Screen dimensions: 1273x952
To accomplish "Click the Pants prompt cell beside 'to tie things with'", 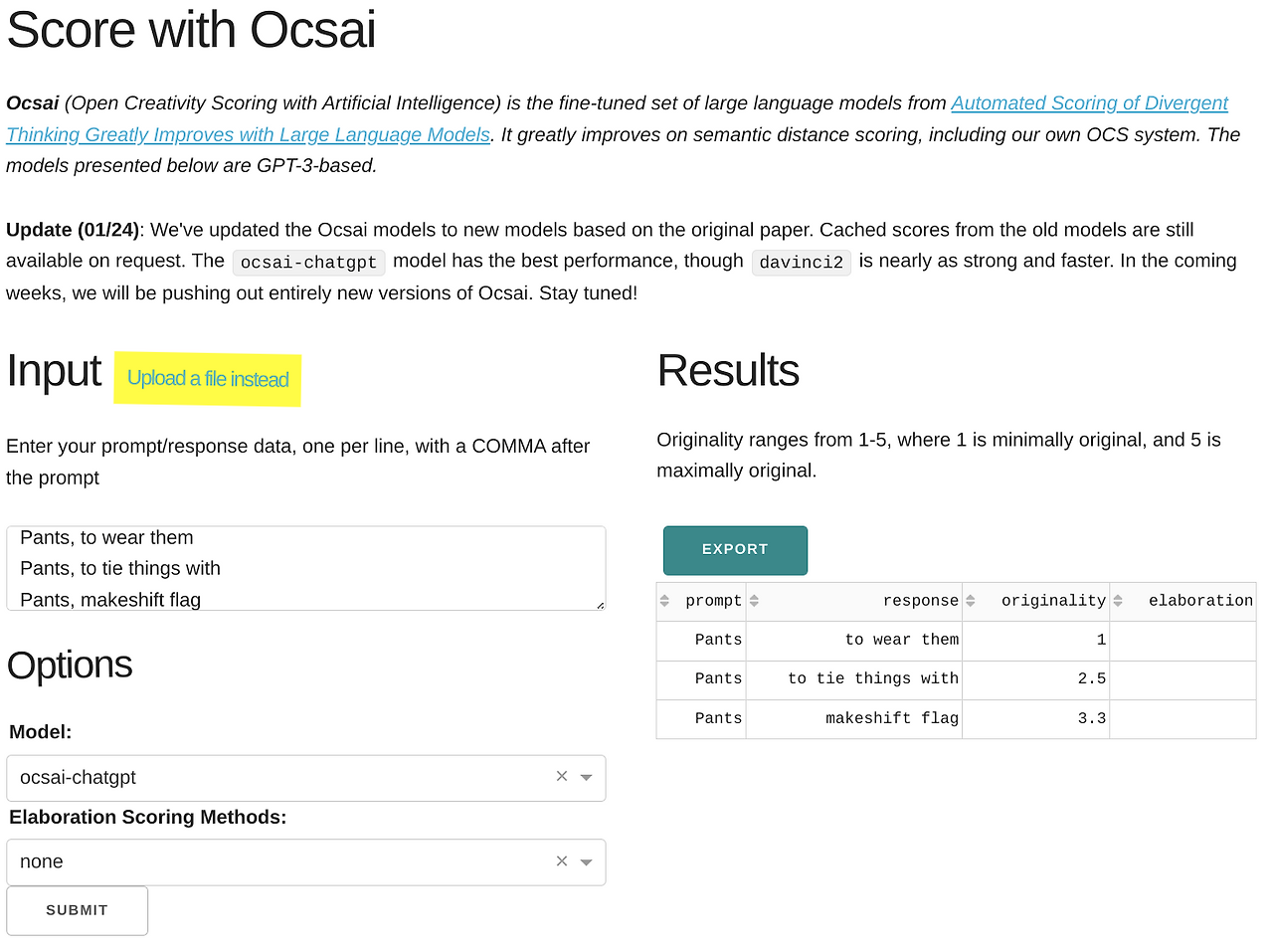I will click(x=701, y=679).
